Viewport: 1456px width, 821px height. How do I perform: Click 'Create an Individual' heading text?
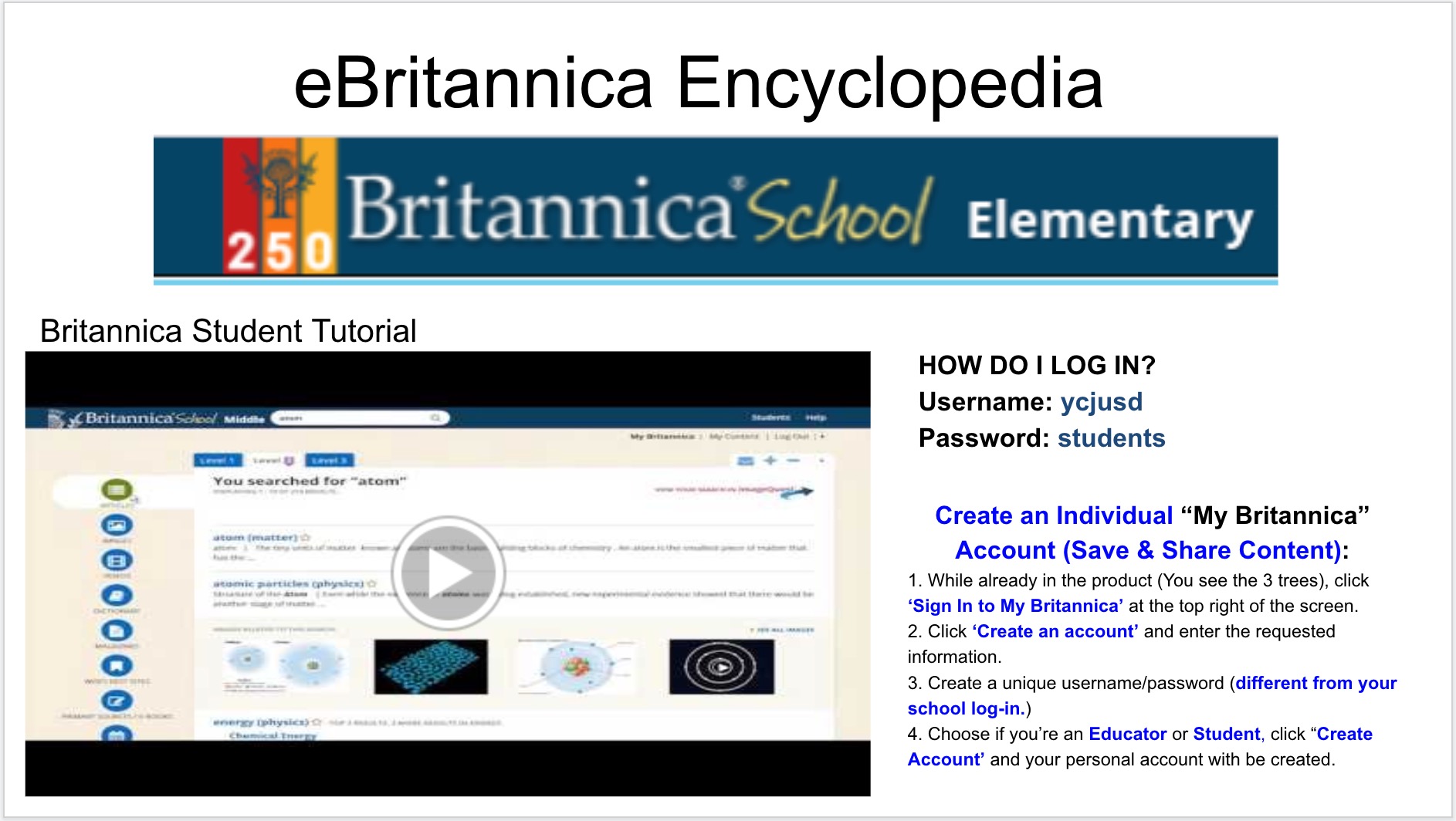[1054, 515]
